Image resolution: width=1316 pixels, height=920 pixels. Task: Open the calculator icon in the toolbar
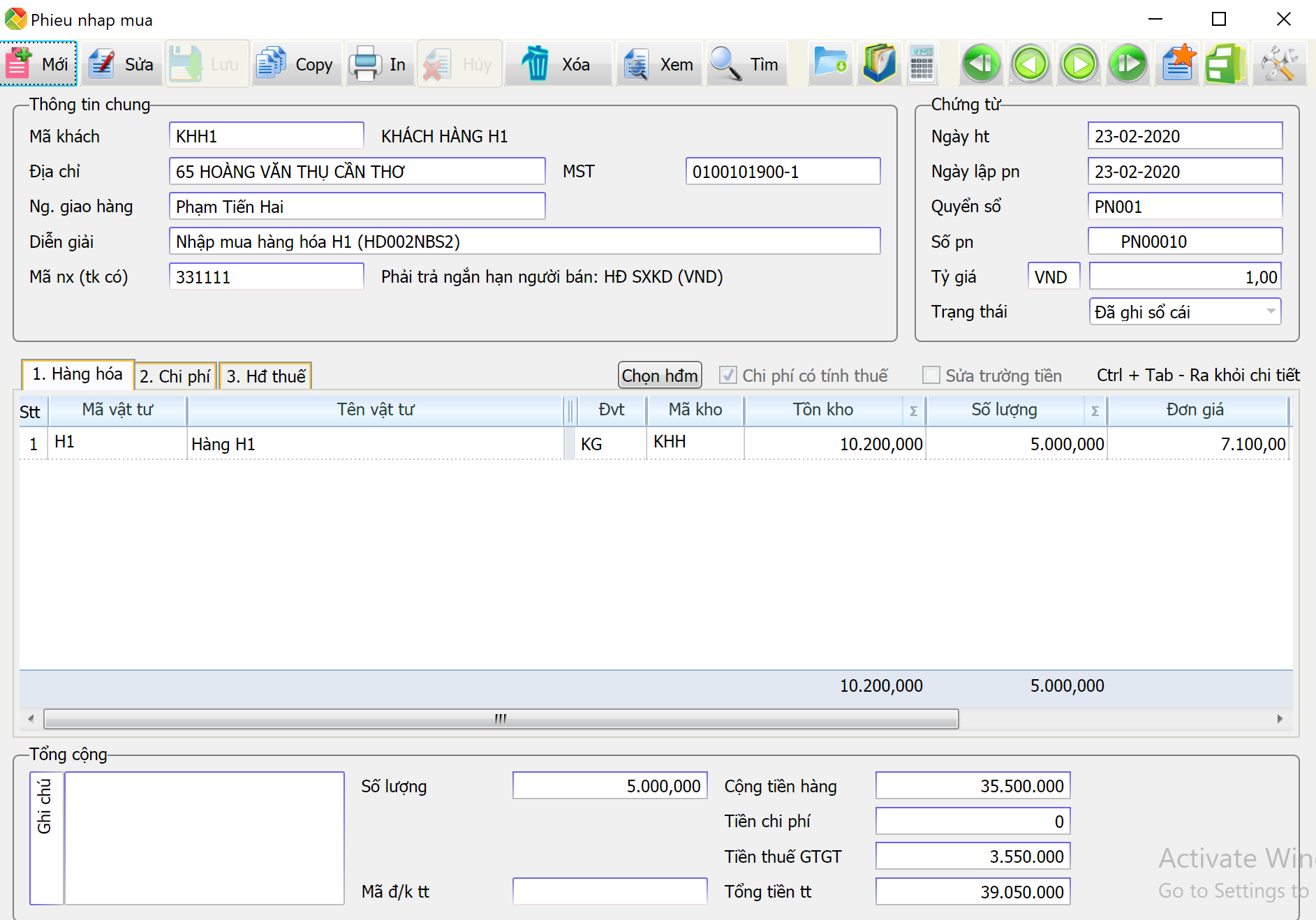[922, 64]
